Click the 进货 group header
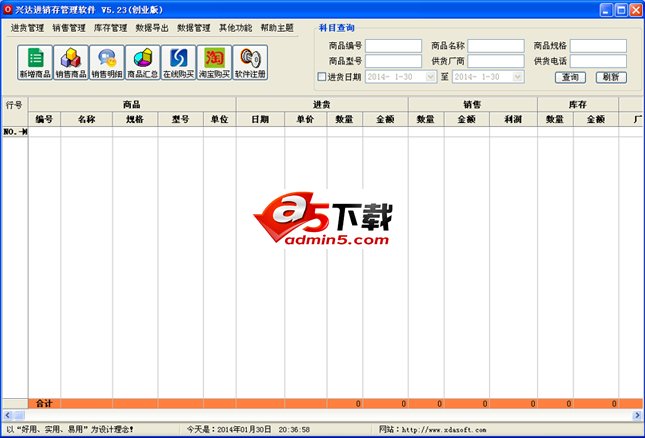The image size is (645, 438). tap(322, 104)
